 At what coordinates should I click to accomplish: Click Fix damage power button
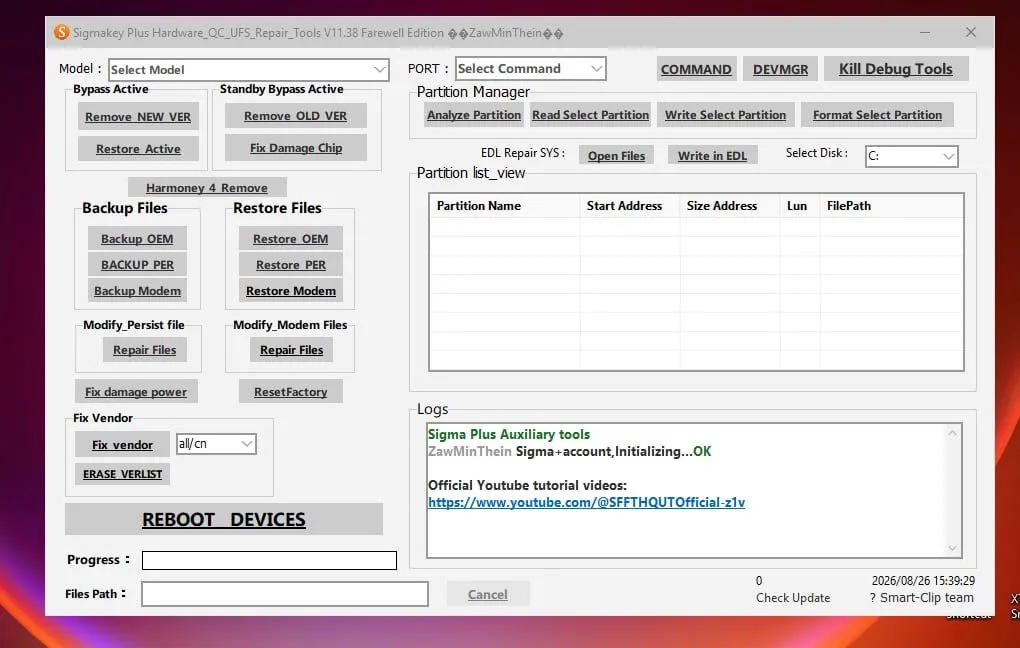pyautogui.click(x=136, y=392)
